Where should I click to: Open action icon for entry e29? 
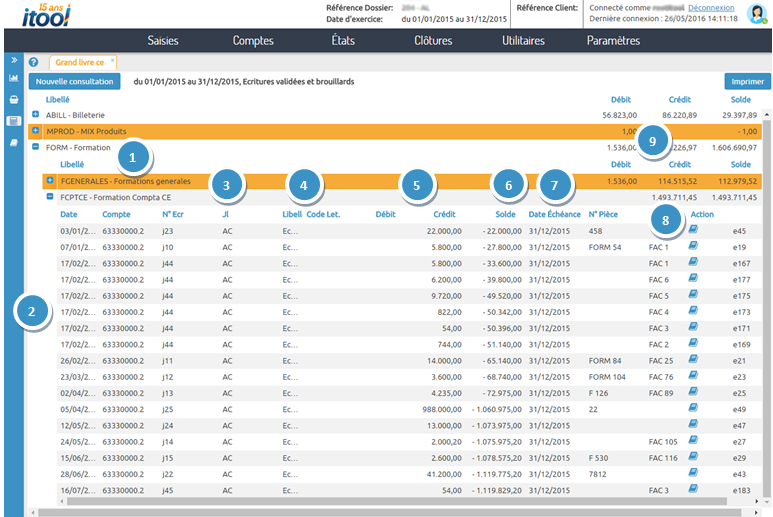click(x=693, y=456)
